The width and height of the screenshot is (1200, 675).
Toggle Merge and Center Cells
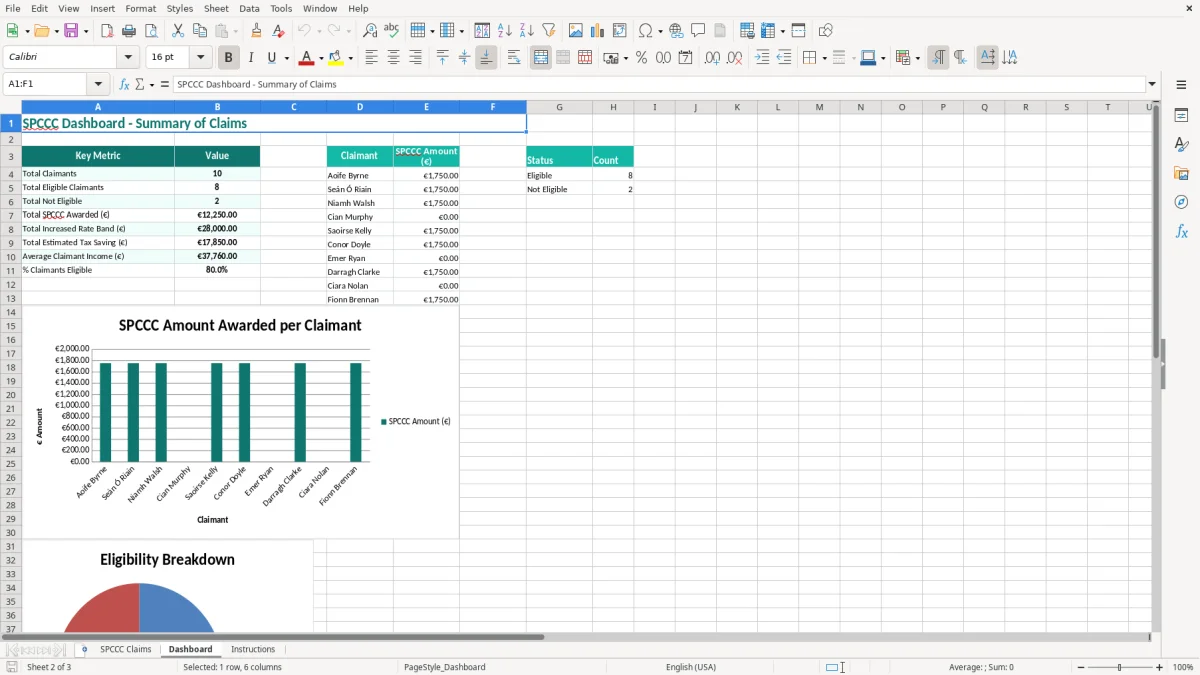(x=541, y=58)
